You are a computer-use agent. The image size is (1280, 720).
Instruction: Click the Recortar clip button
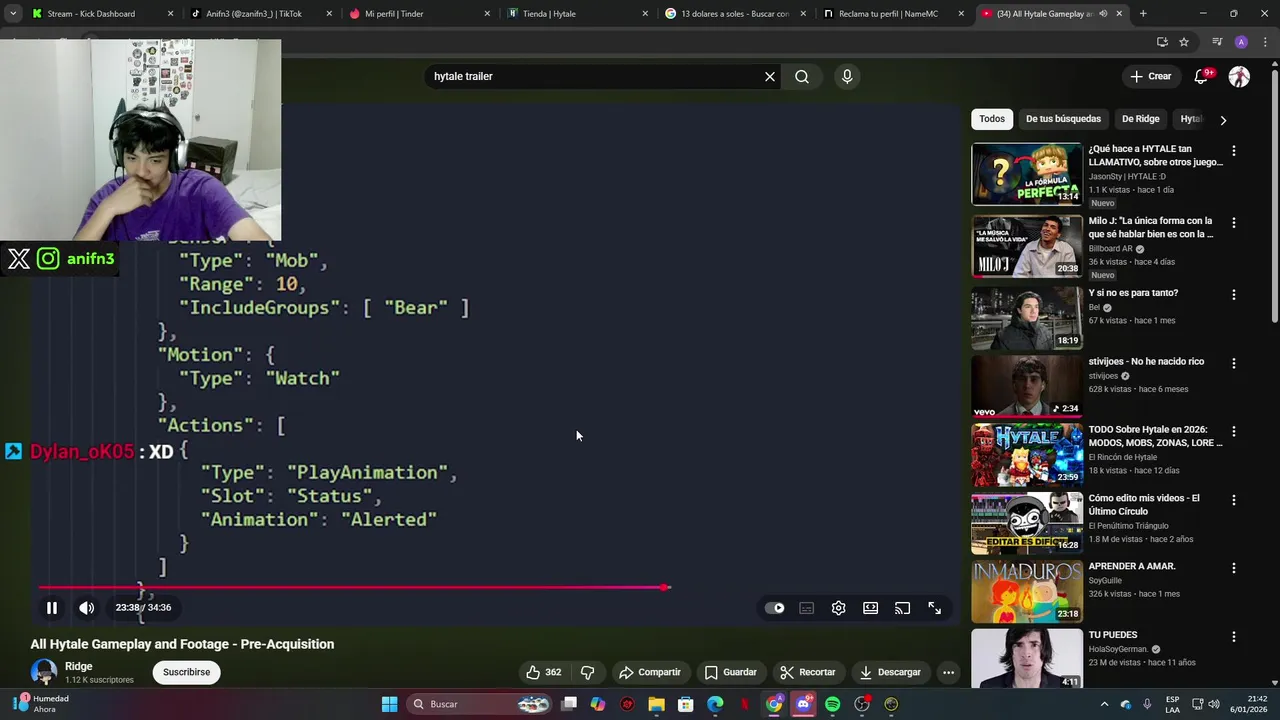tap(807, 672)
